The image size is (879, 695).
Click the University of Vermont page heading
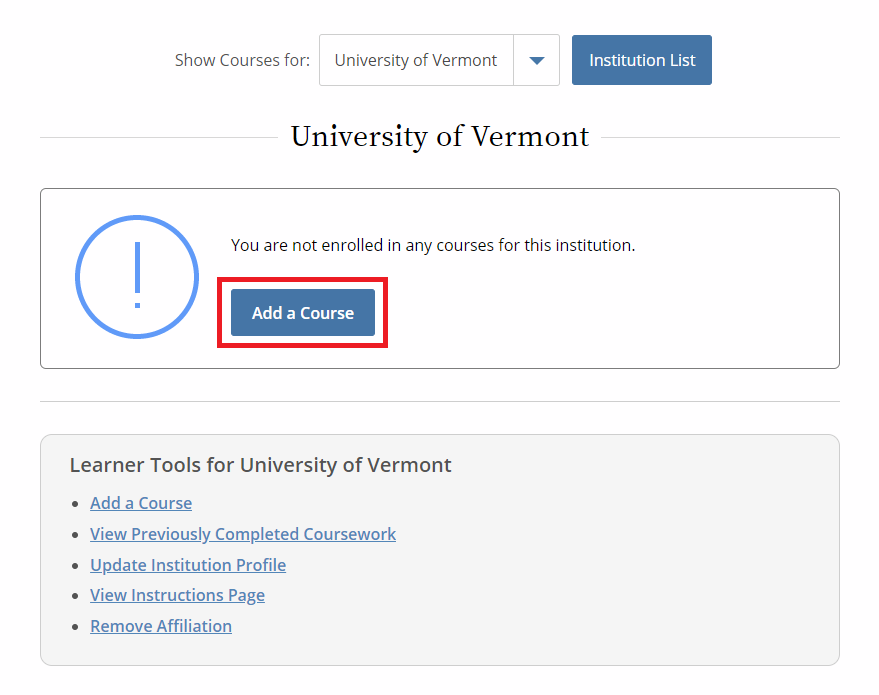(x=440, y=136)
